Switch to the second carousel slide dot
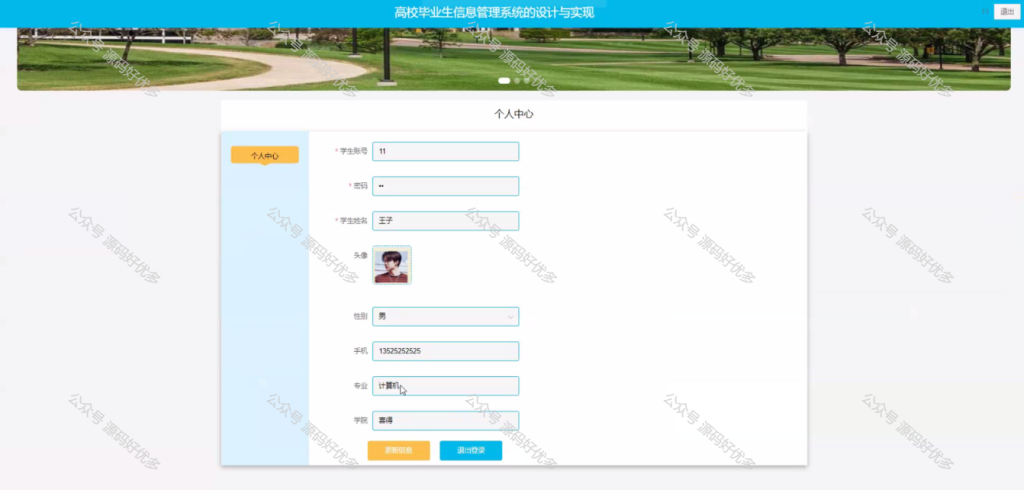The height and width of the screenshot is (490, 1024). coord(517,81)
